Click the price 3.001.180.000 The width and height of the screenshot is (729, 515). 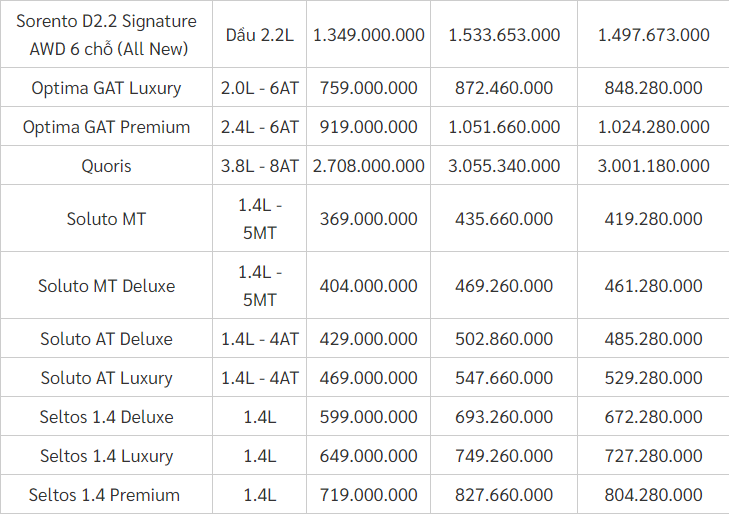click(653, 166)
